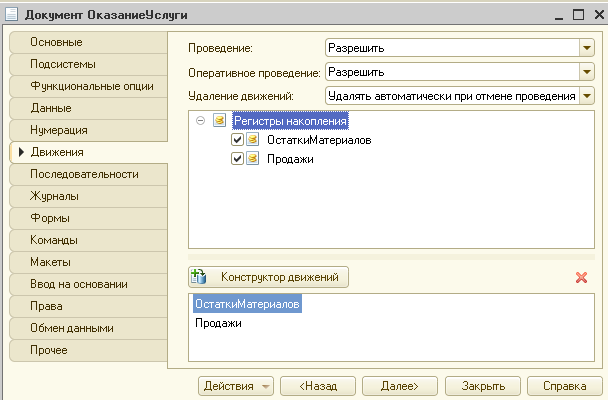Uncheck the ОстаткиМатериалов register checkbox
The height and width of the screenshot is (400, 608).
237,140
